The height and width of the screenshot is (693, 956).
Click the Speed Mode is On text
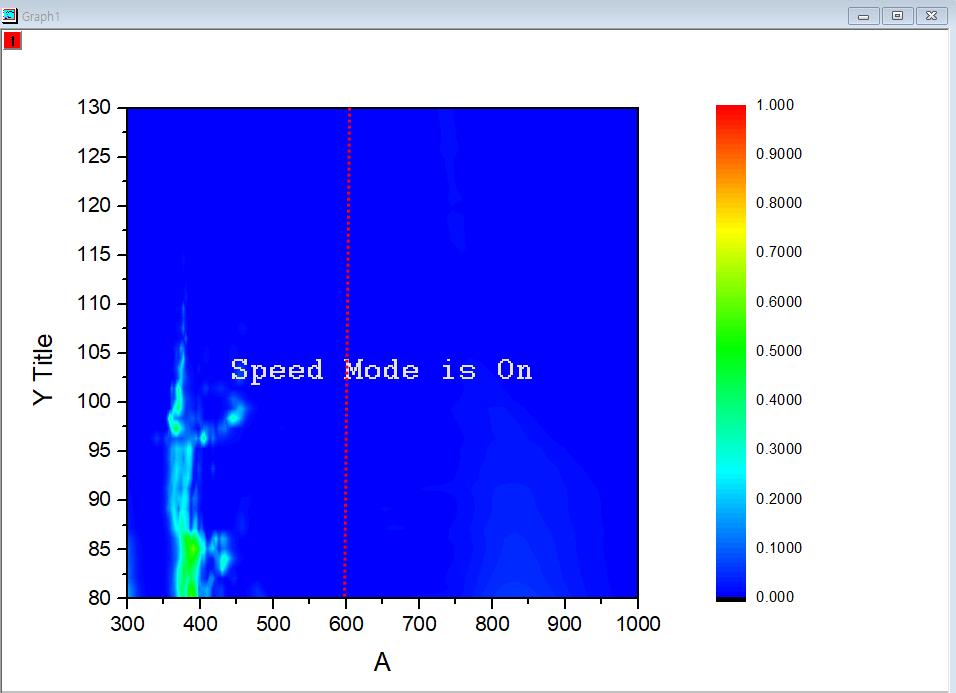click(382, 371)
